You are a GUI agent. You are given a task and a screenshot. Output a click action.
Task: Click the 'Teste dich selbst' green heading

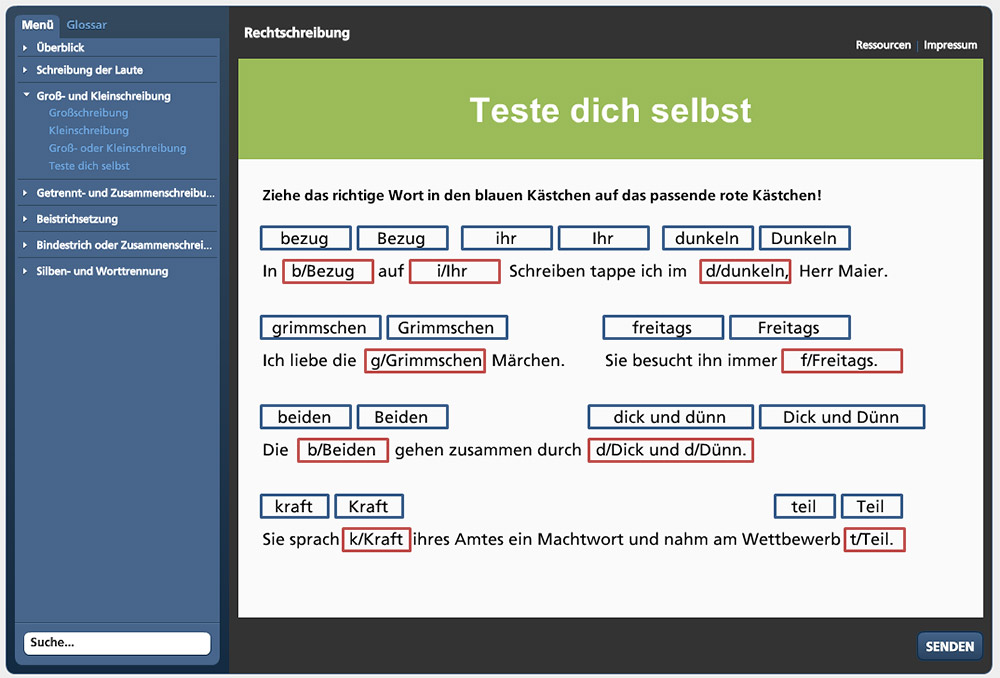coord(610,110)
